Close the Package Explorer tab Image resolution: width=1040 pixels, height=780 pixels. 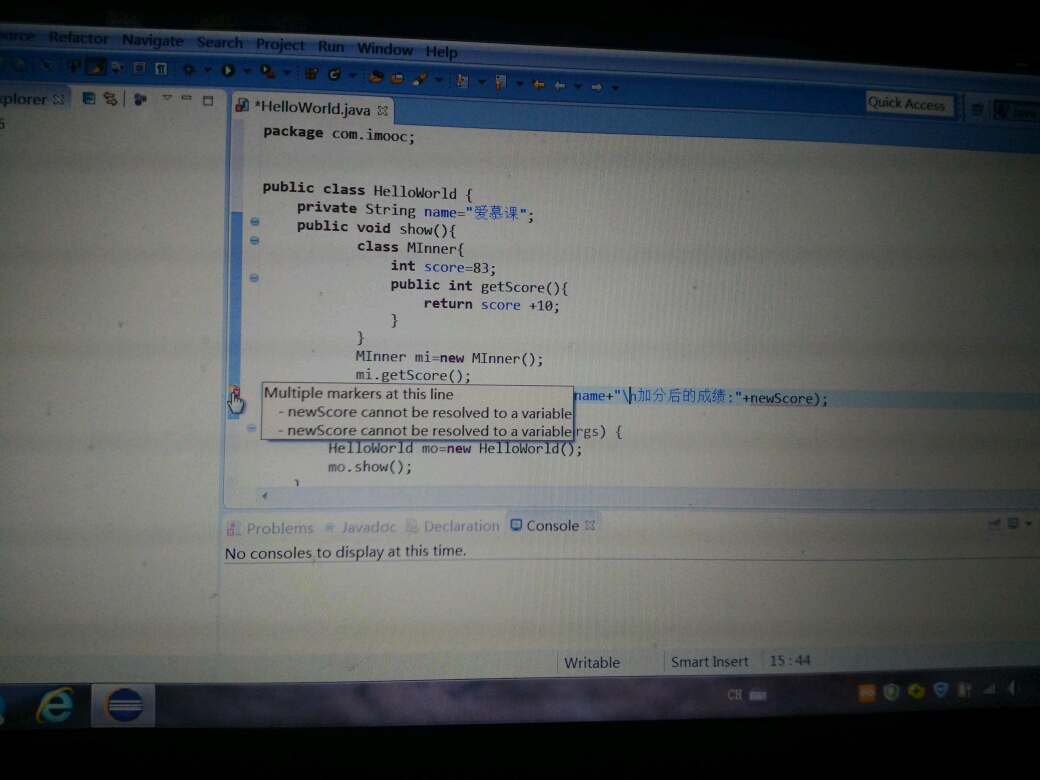coord(59,99)
